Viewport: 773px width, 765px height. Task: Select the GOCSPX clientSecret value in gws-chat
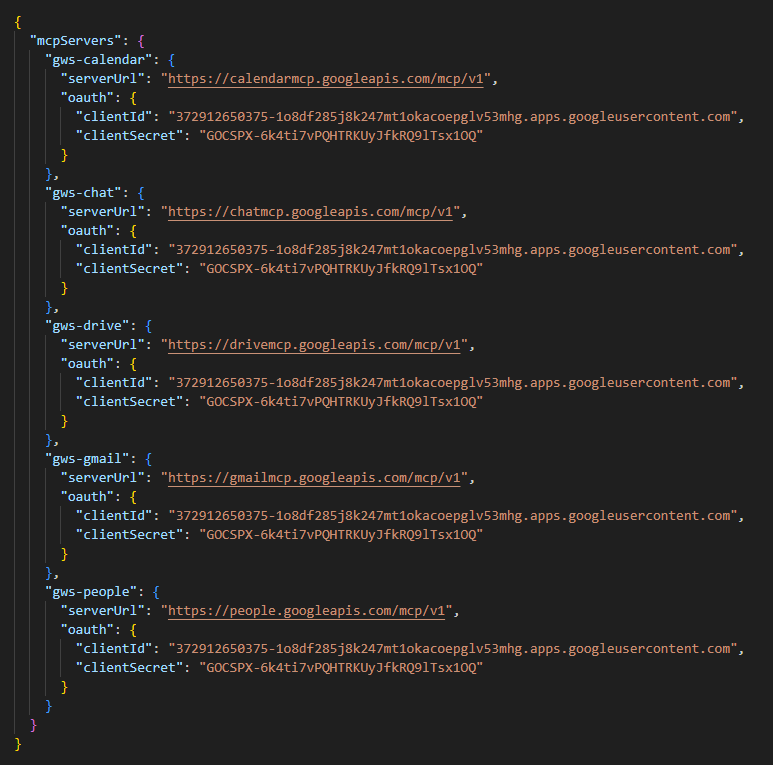click(341, 269)
